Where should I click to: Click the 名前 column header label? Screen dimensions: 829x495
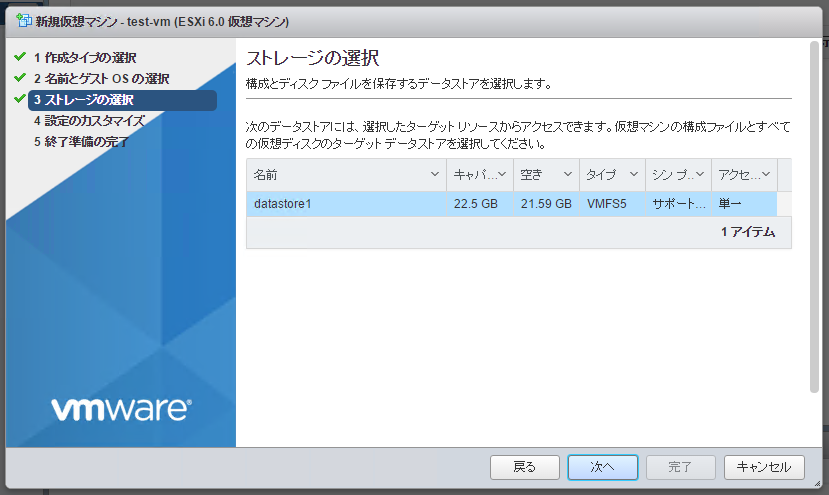point(265,175)
